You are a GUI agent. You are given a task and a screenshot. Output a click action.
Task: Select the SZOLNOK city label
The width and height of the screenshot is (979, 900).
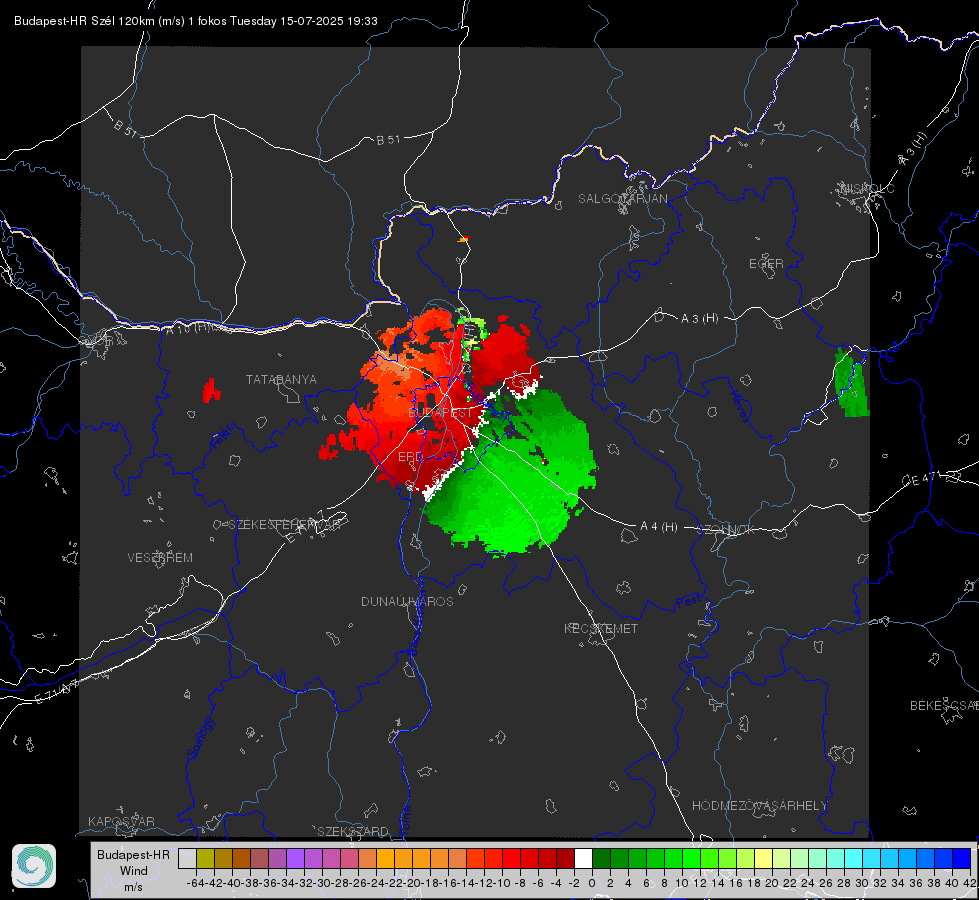pyautogui.click(x=726, y=530)
